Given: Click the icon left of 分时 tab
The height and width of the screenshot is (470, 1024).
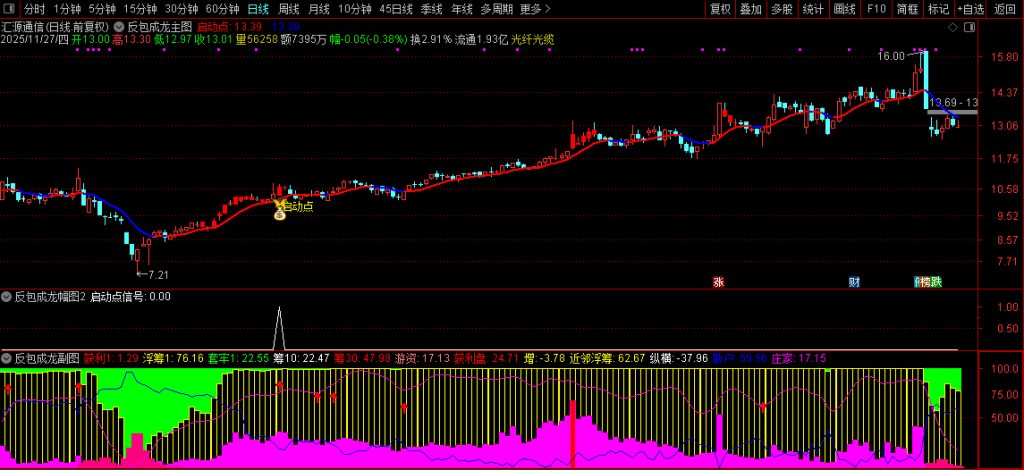Looking at the screenshot, I should [9, 9].
